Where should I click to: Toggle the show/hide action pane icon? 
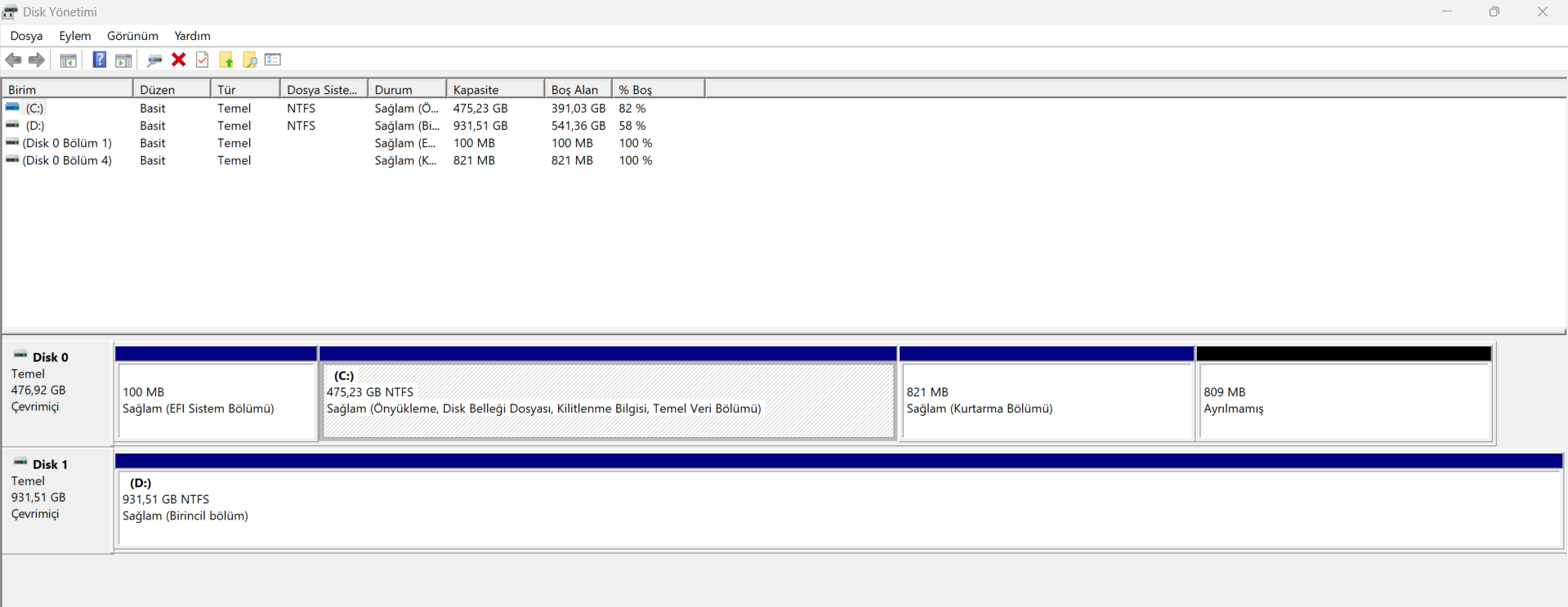pos(123,60)
